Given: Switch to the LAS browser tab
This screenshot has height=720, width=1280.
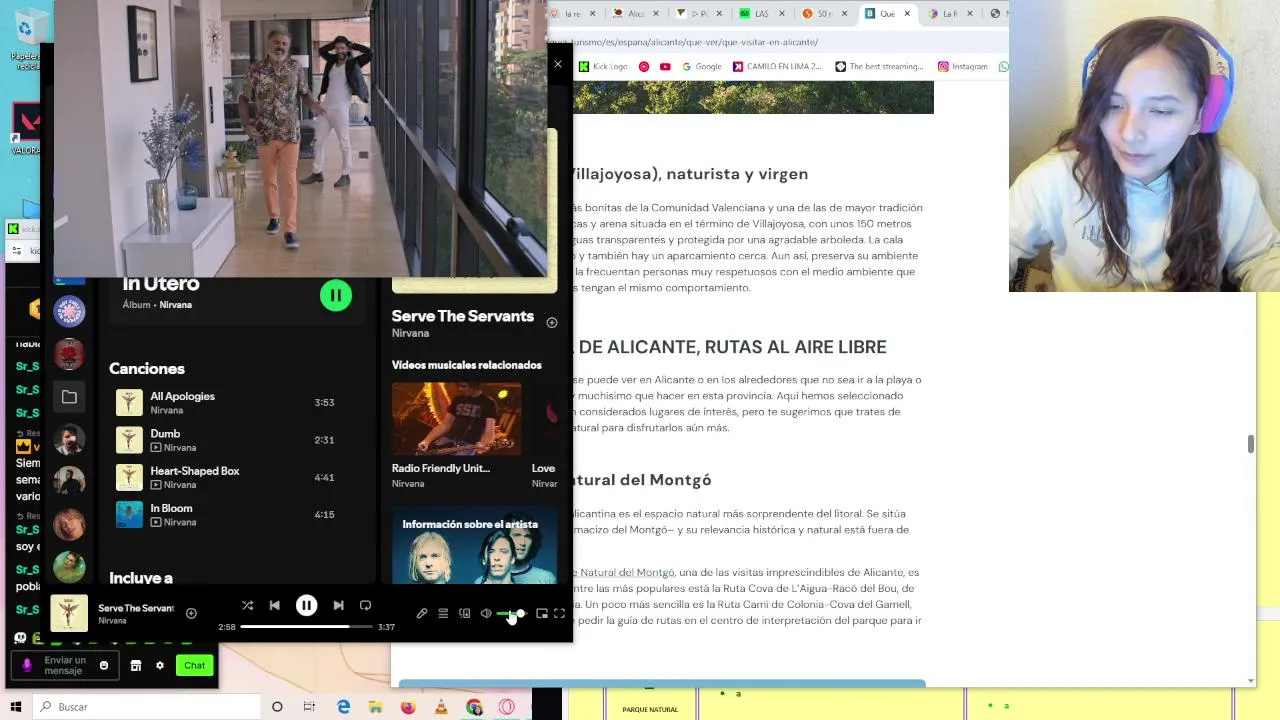Looking at the screenshot, I should point(762,14).
